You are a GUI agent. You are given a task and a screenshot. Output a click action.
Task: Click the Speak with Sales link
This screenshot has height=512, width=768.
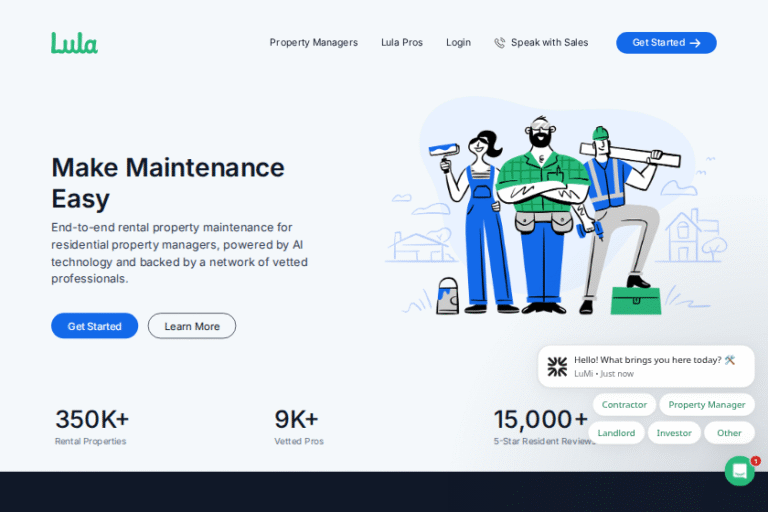coord(549,43)
